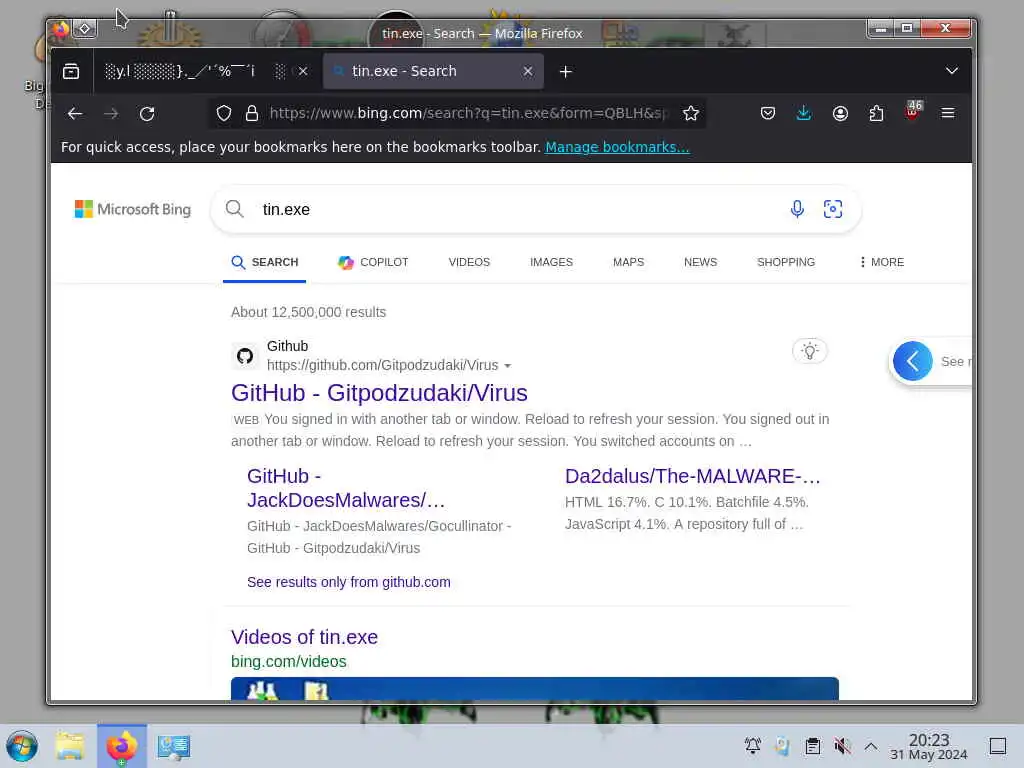Switch to the NEWS tab
Image resolution: width=1024 pixels, height=768 pixels.
[x=700, y=263]
